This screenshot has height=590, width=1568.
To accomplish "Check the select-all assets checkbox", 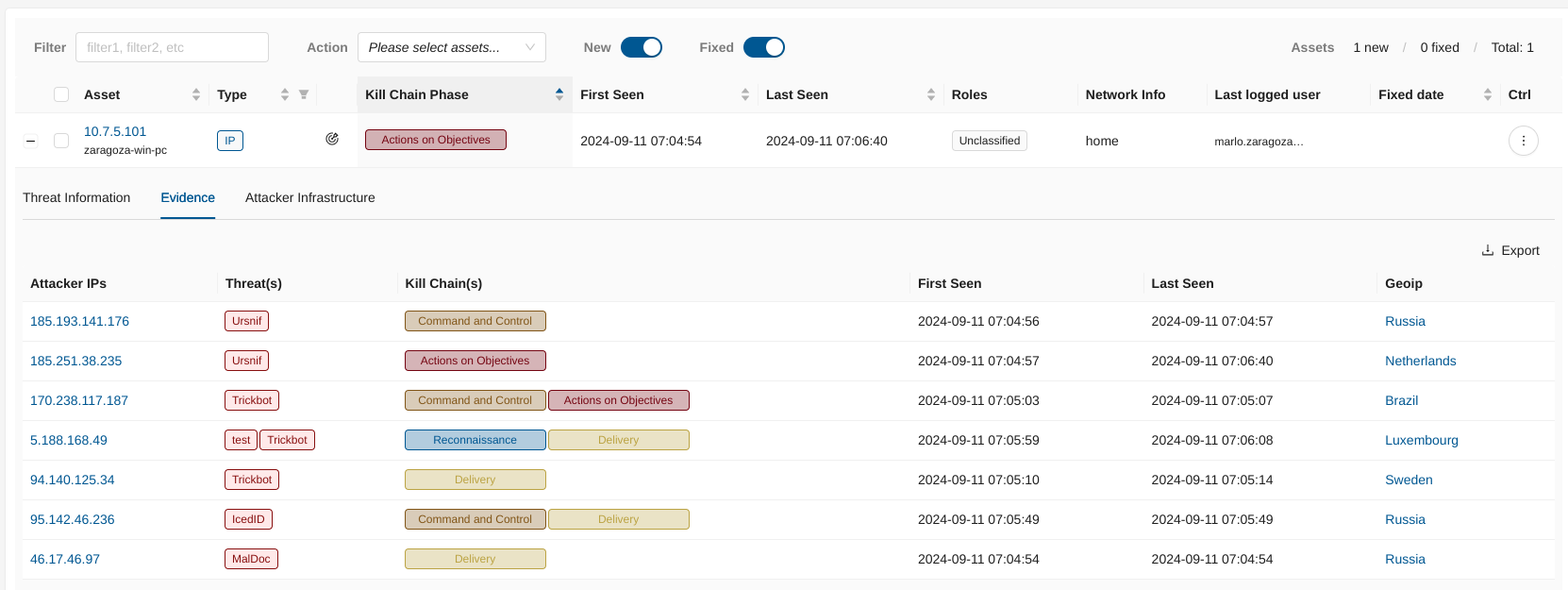I will tap(61, 94).
